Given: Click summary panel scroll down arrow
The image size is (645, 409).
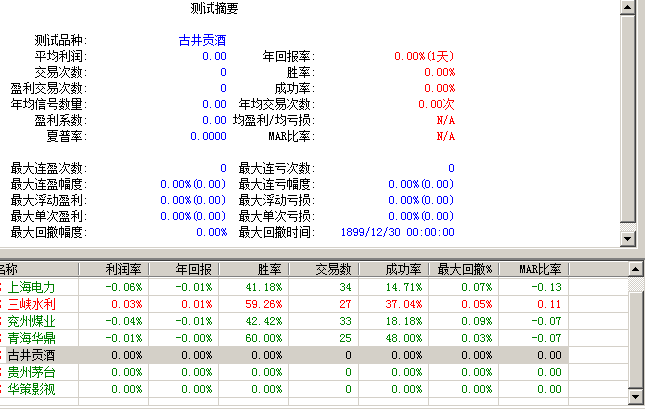Looking at the screenshot, I should (628, 239).
